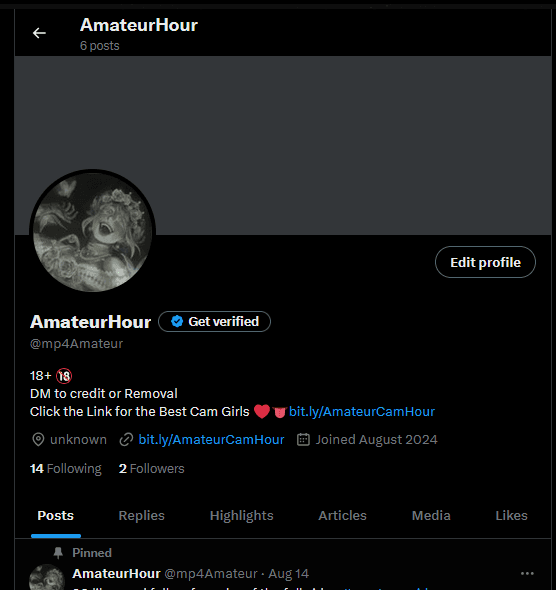556x590 pixels.
Task: Go back using the arrow icon
Action: pos(39,33)
